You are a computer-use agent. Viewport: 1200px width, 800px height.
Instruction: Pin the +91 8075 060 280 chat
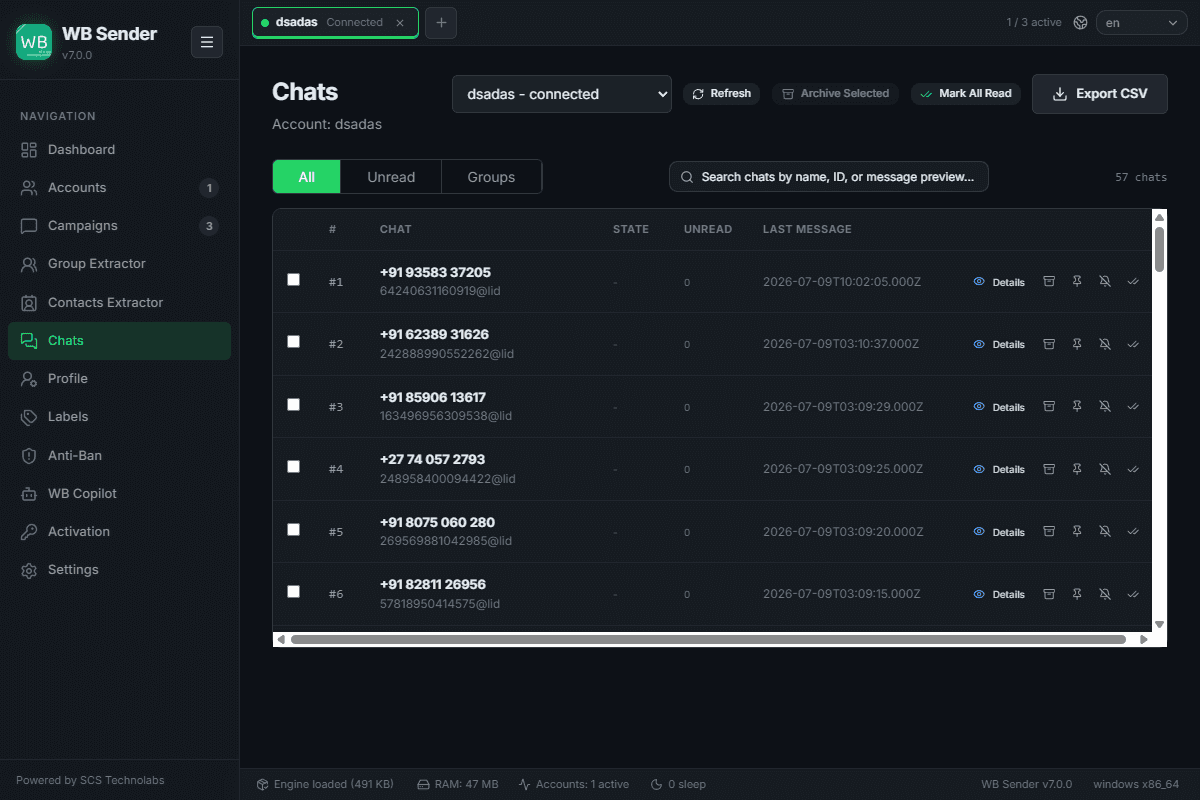1077,532
